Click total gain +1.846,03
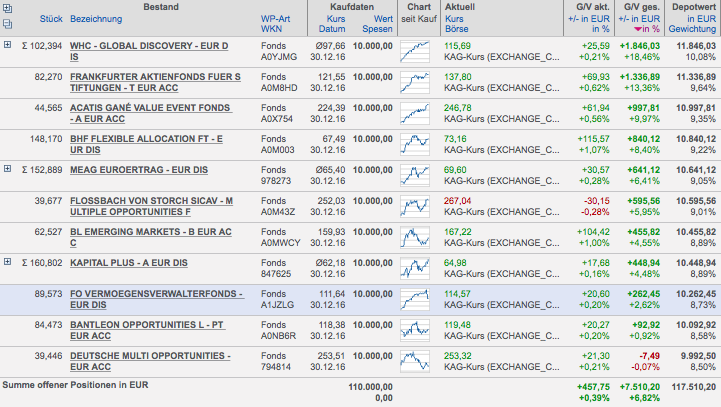This screenshot has width=721, height=407. (640, 46)
